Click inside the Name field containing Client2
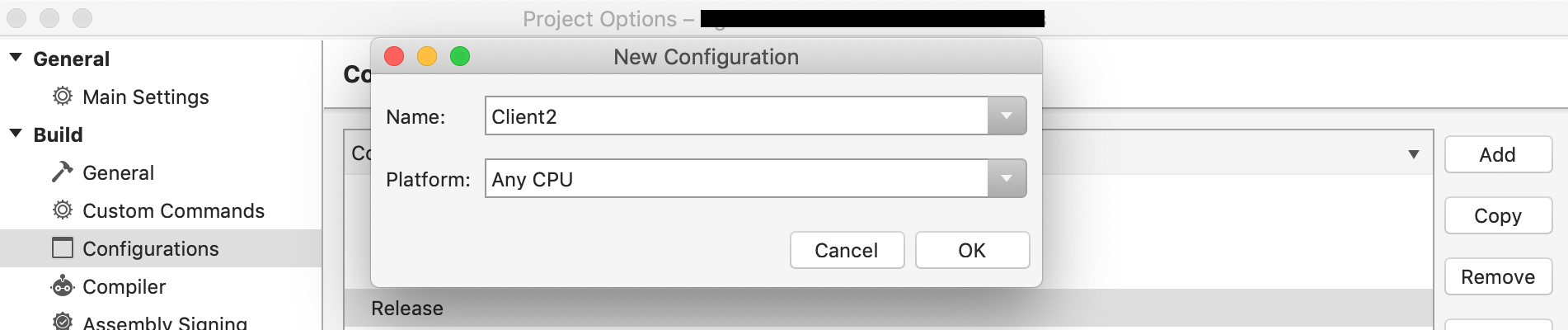Image resolution: width=1568 pixels, height=330 pixels. point(734,116)
